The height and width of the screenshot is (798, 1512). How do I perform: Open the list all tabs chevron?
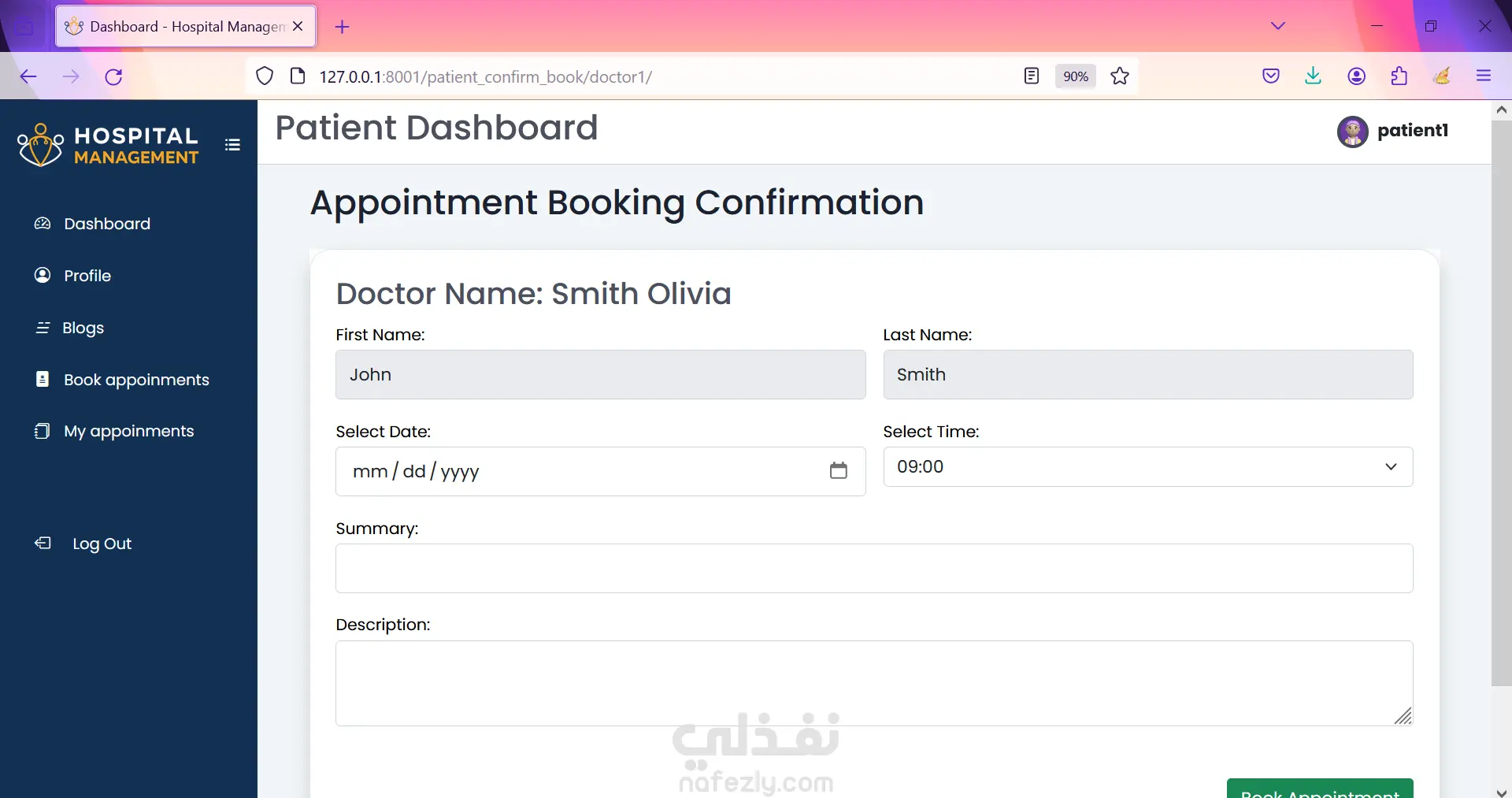point(1277,26)
